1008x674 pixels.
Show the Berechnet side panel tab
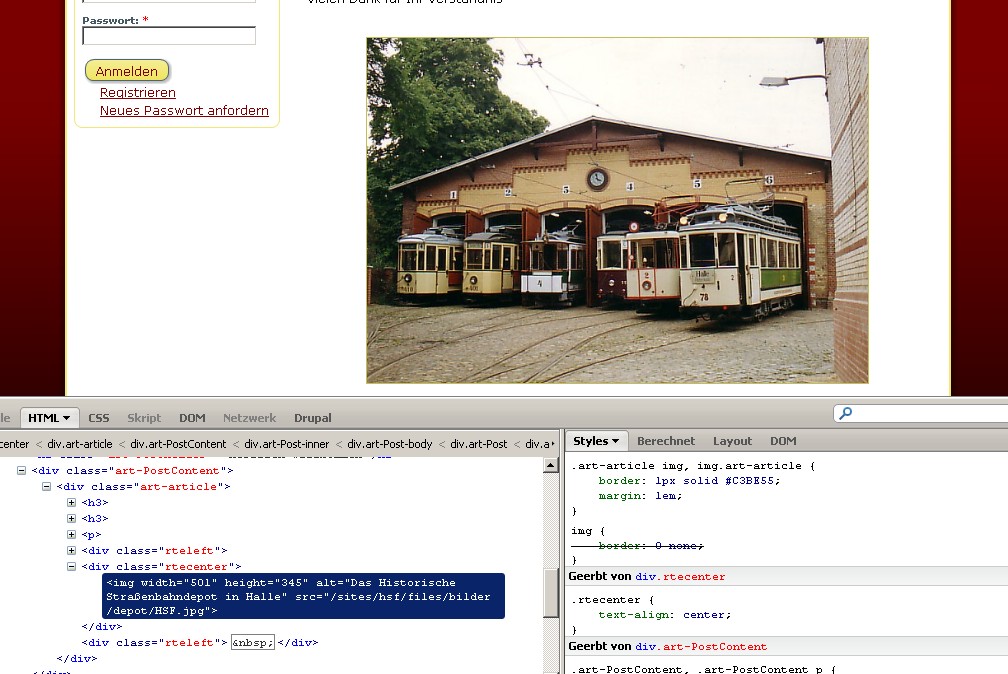[x=665, y=441]
